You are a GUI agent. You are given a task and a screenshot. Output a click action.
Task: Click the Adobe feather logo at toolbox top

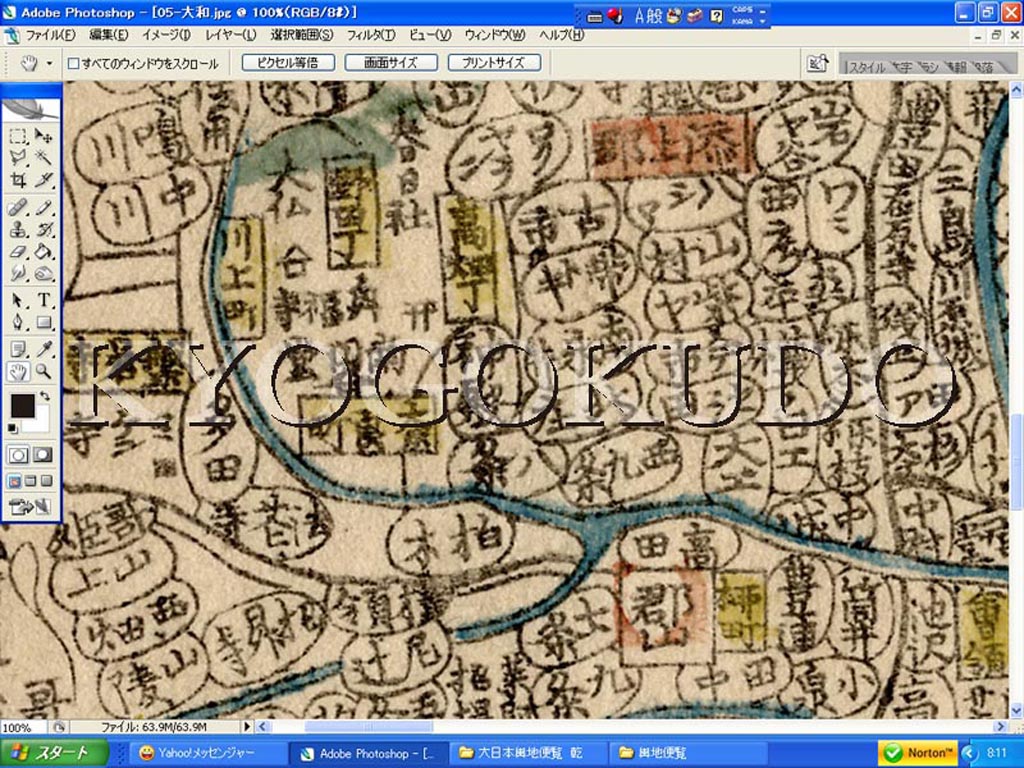pos(31,108)
